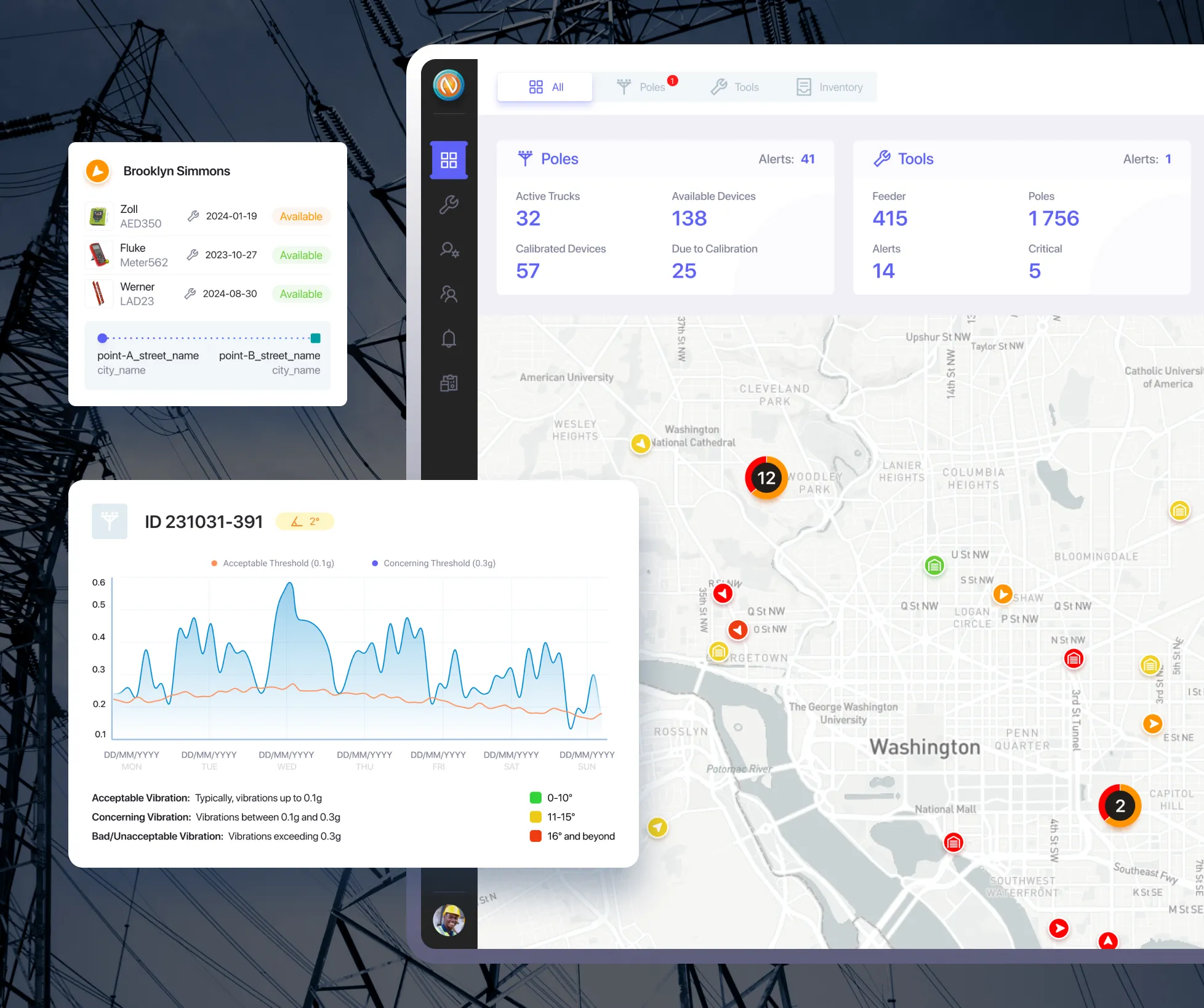1204x1008 pixels.
Task: Select the Tools wrench icon in sidebar
Action: click(449, 204)
